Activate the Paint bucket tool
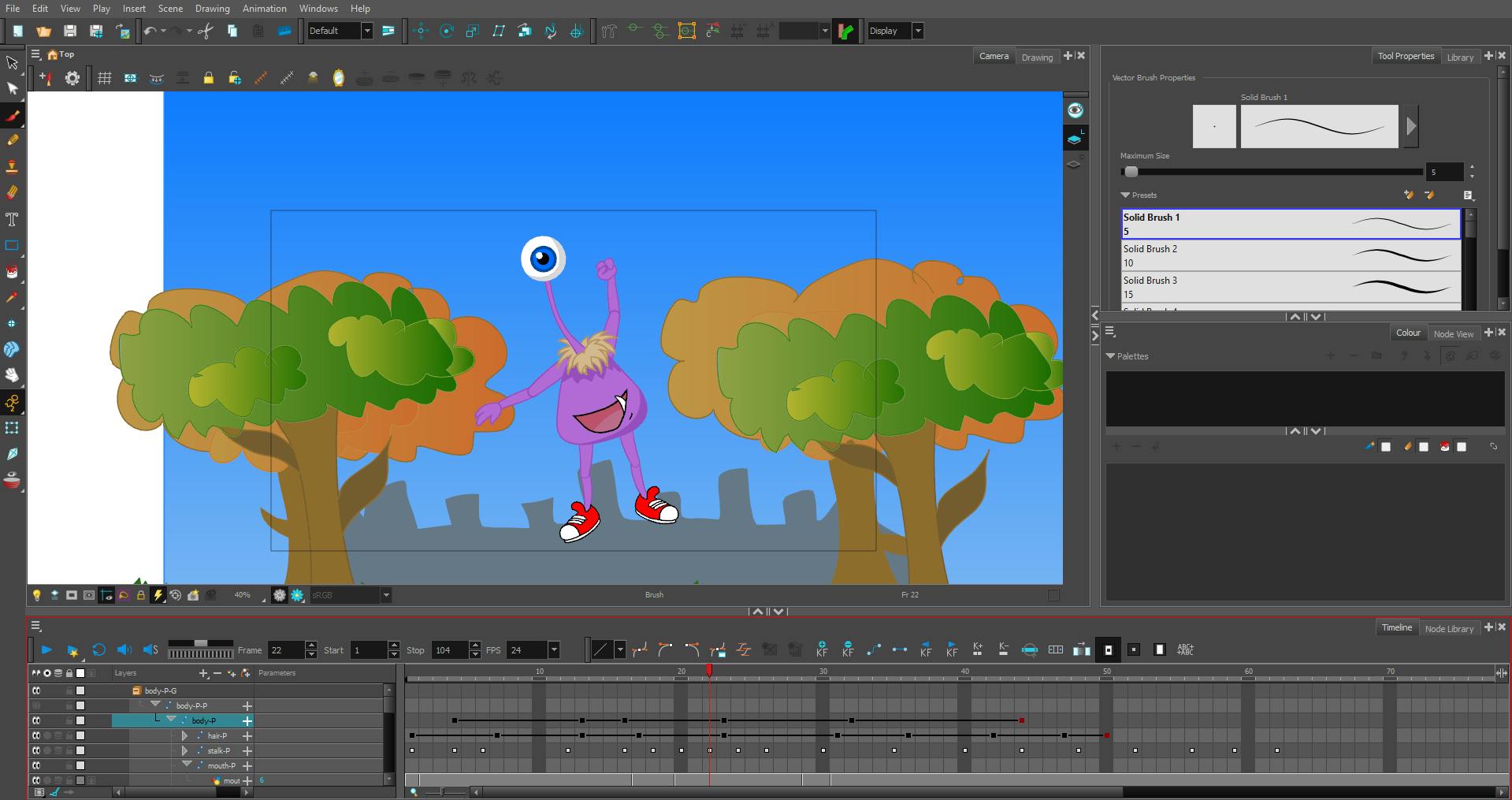Screen dimensions: 1512x800 click(x=13, y=272)
